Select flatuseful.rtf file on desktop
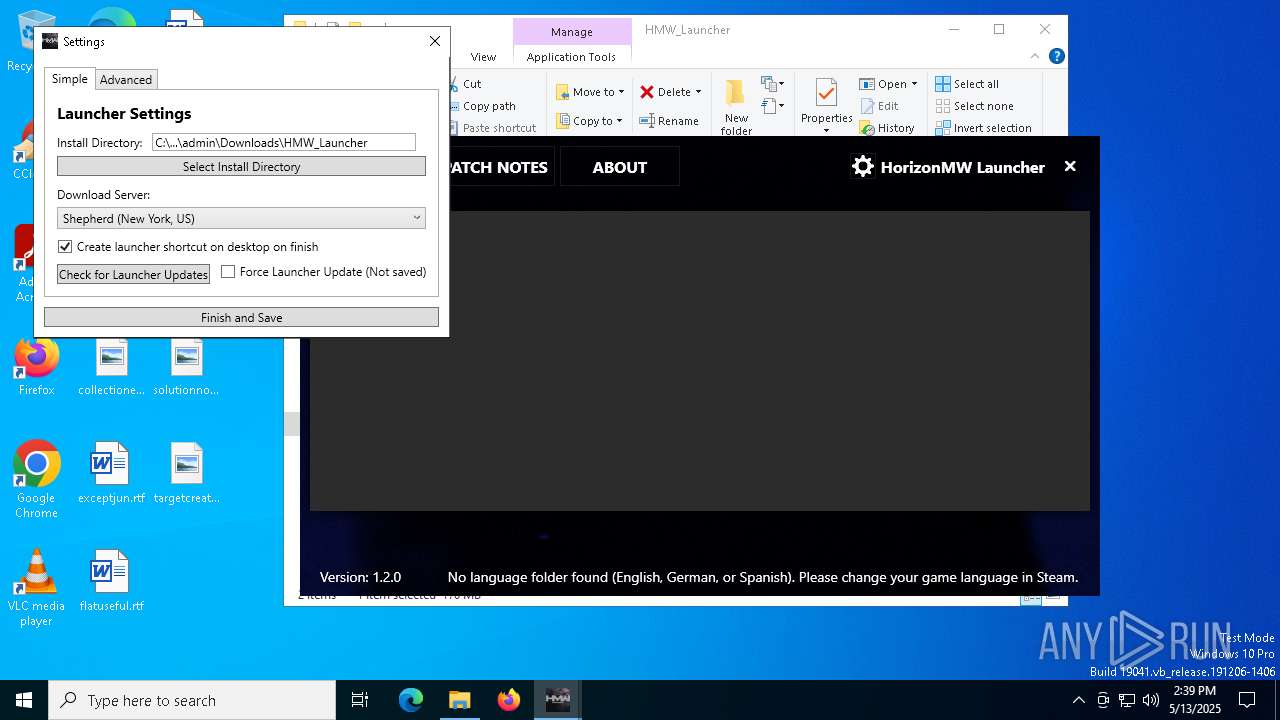The image size is (1280, 720). point(111,580)
